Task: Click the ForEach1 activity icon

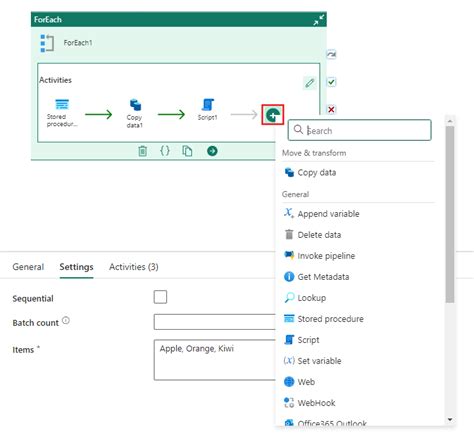Action: coord(47,43)
